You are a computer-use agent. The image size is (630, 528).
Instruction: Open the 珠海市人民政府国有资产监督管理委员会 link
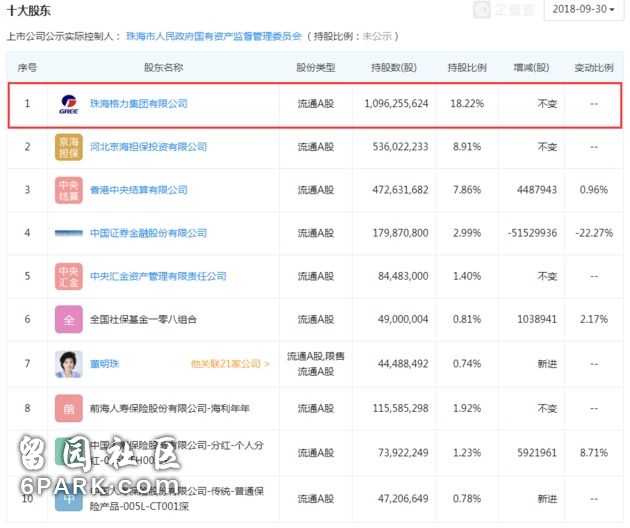point(214,36)
